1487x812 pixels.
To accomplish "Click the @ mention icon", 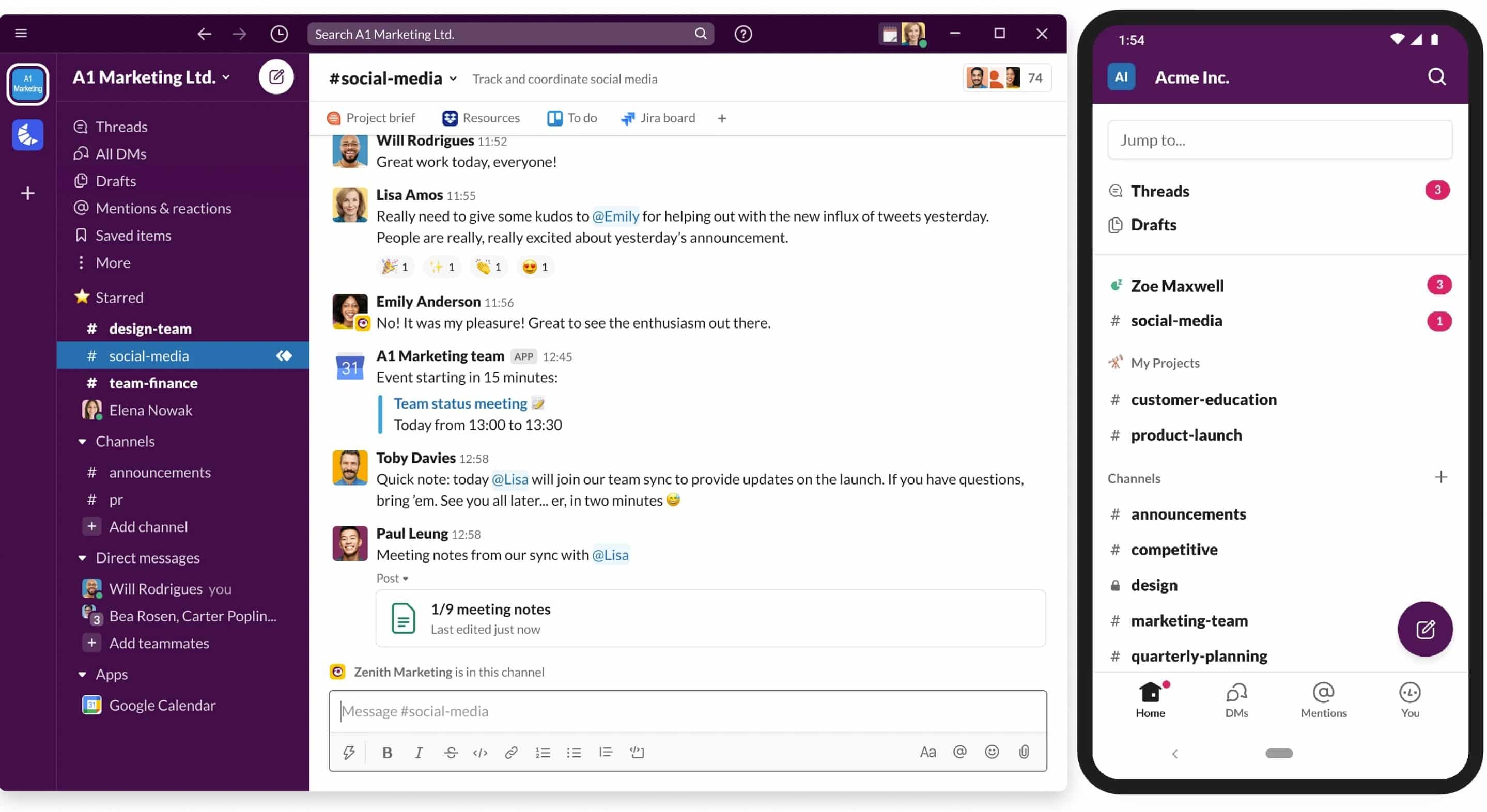I will coord(959,752).
